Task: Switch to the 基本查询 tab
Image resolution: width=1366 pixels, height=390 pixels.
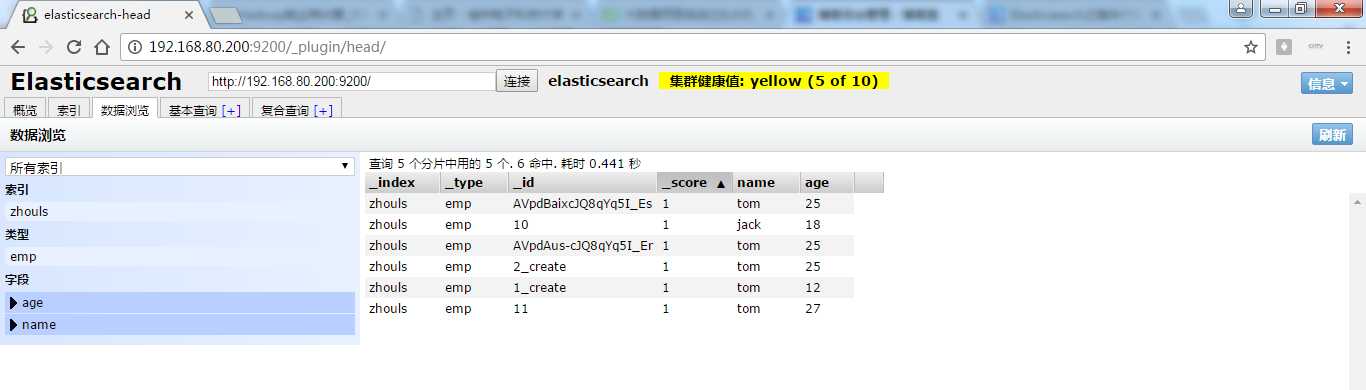Action: pyautogui.click(x=193, y=110)
